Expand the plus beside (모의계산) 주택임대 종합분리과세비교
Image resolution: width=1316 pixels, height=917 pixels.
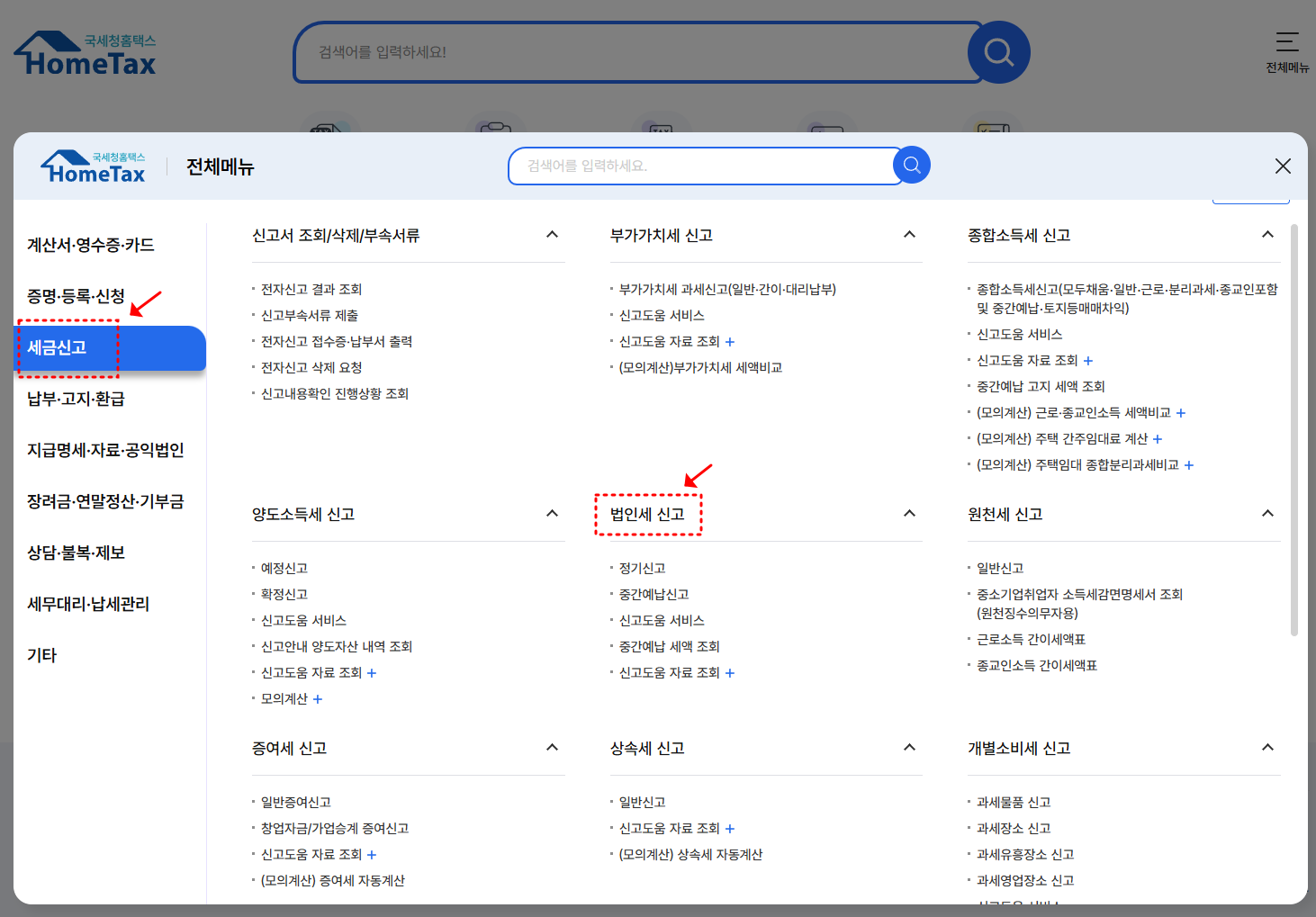point(1188,464)
